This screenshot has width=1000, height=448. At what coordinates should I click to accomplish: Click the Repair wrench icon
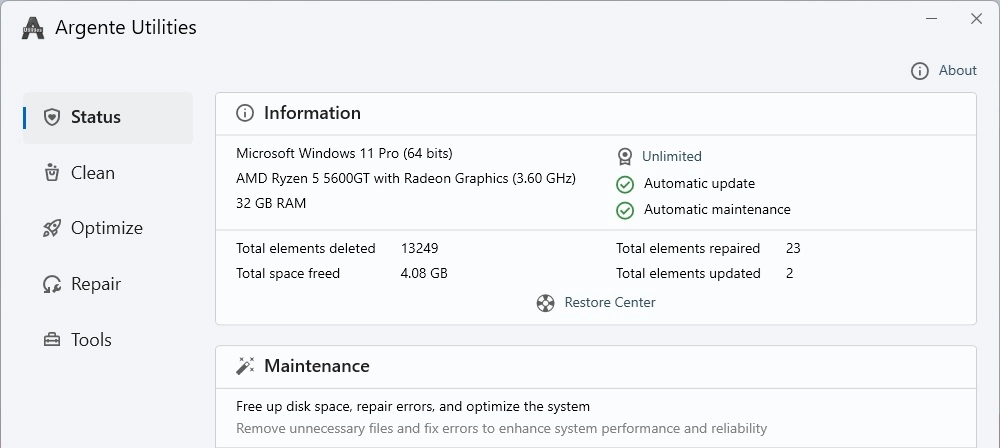52,284
